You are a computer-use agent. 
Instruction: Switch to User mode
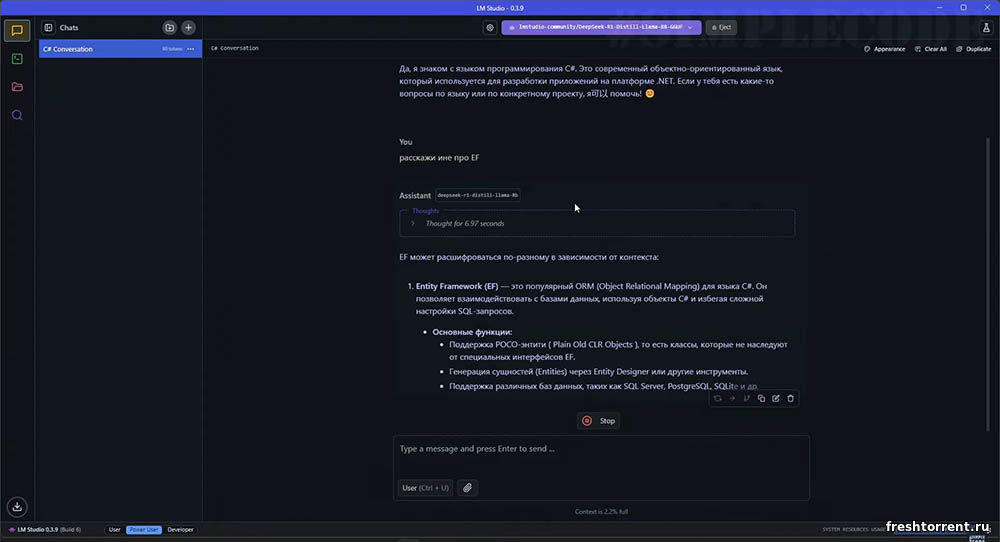(114, 529)
